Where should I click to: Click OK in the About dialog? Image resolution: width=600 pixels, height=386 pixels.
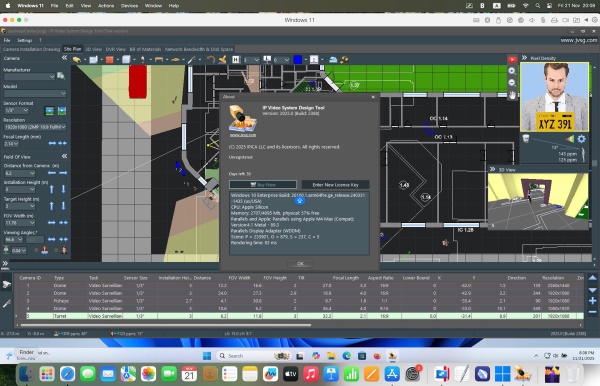(300, 264)
